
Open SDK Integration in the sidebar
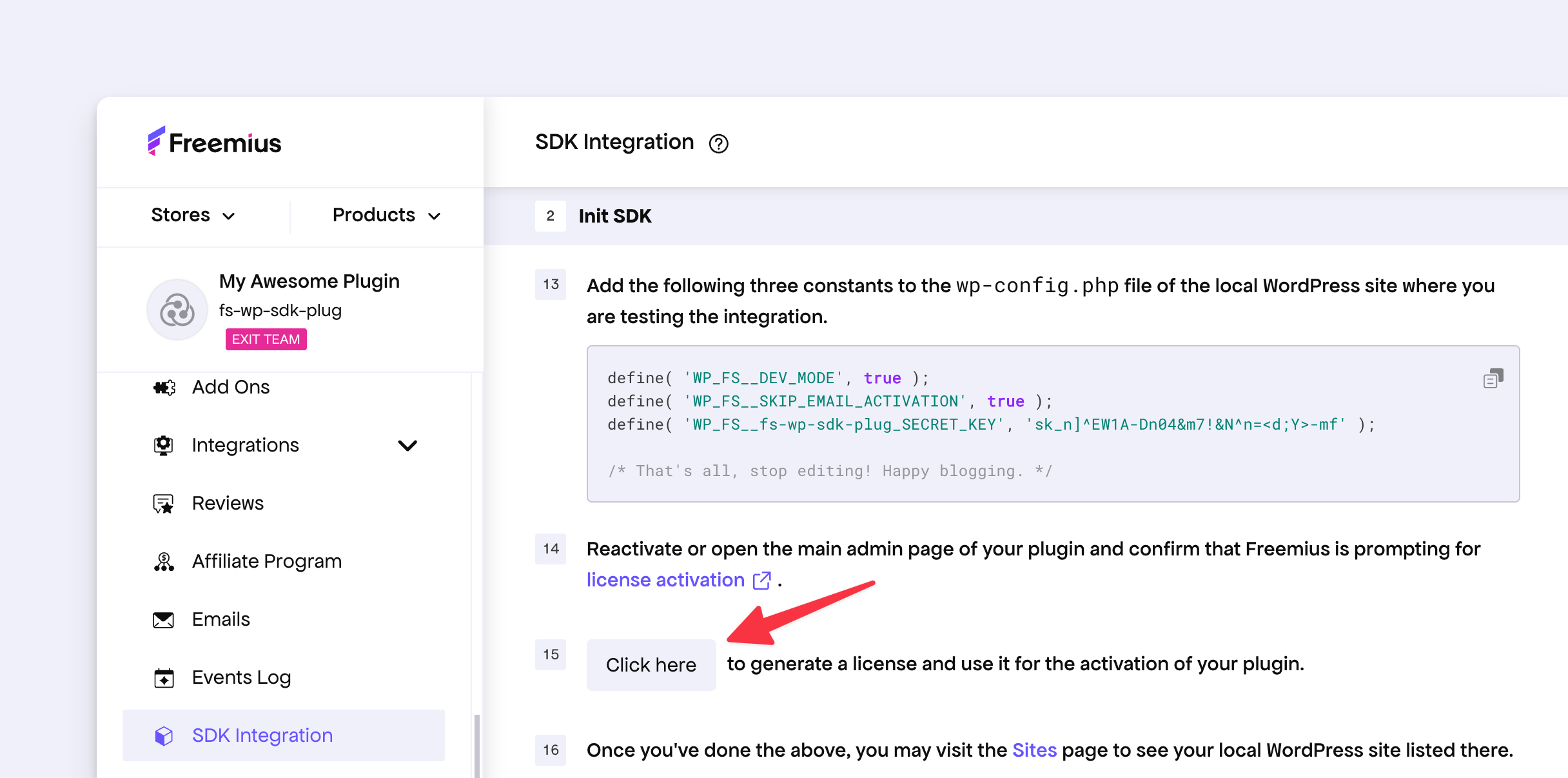(262, 735)
